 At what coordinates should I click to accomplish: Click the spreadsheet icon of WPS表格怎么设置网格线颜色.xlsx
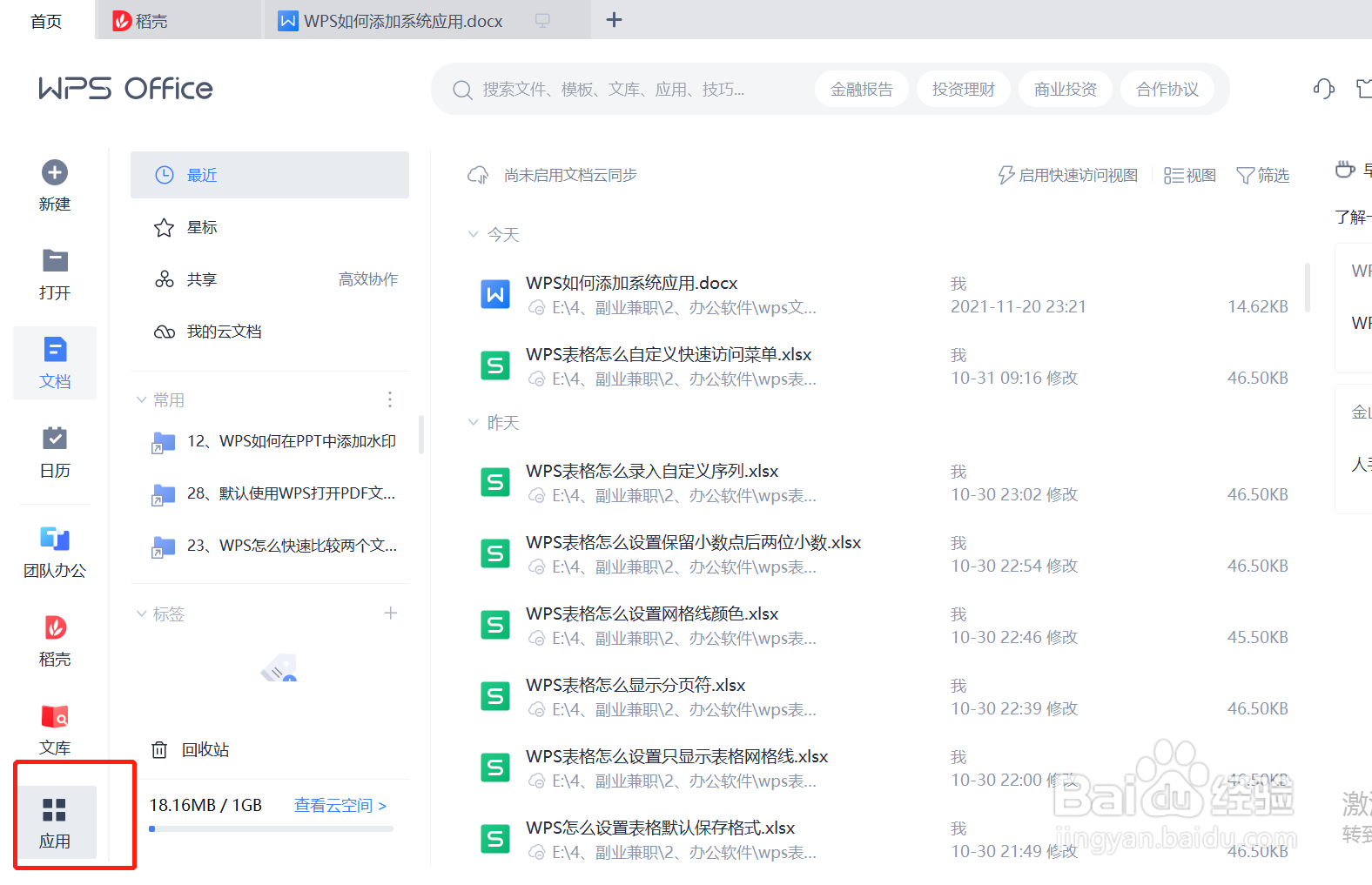[495, 625]
